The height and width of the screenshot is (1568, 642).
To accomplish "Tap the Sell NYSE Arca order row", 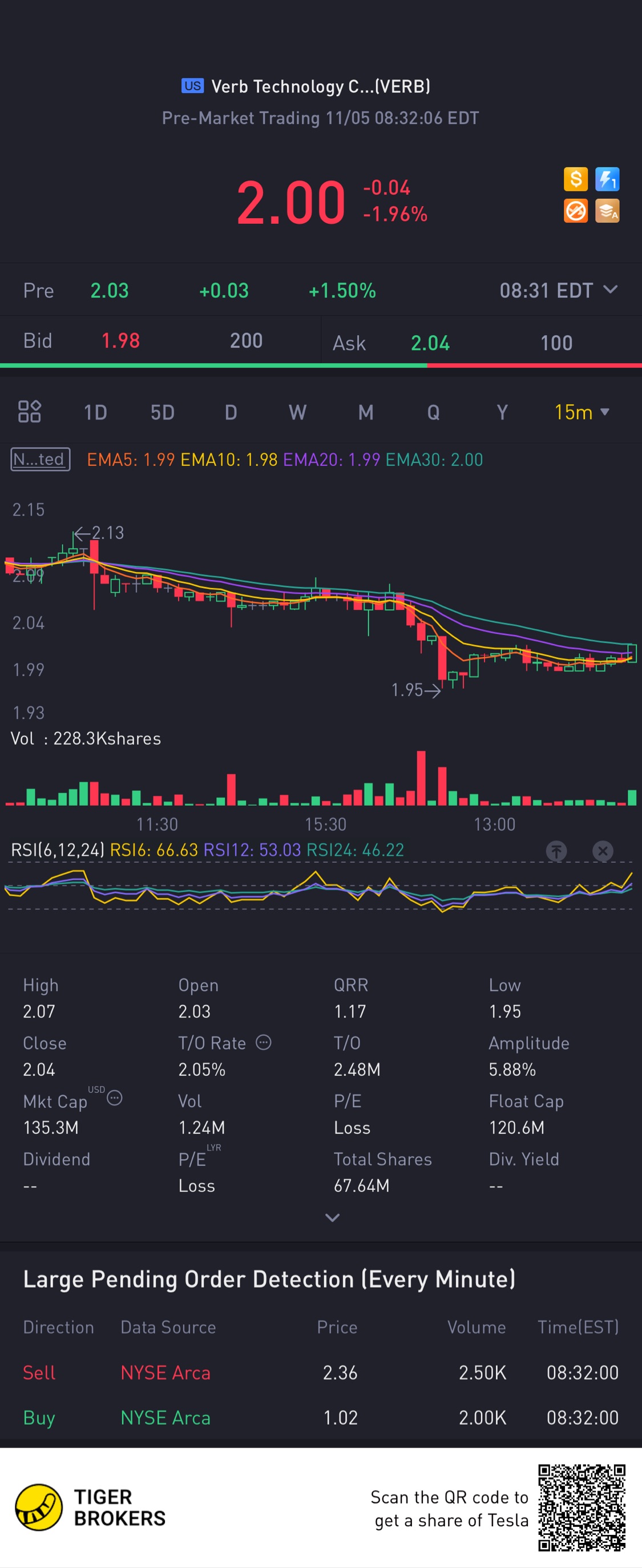I will [321, 1373].
